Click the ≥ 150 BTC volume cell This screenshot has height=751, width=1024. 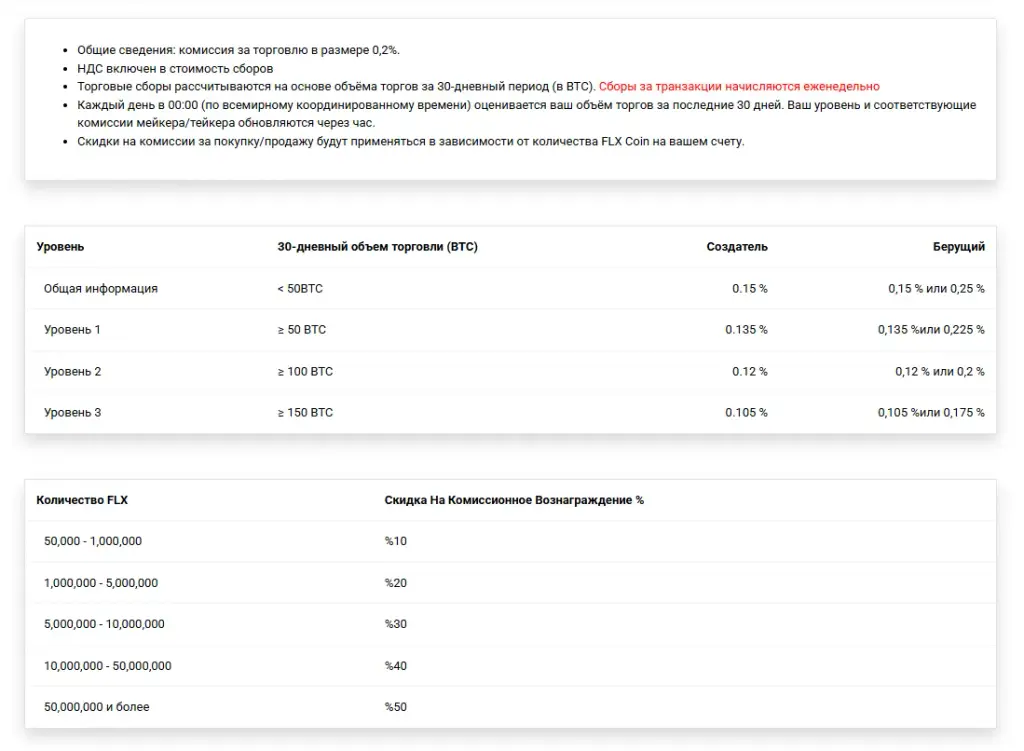305,412
